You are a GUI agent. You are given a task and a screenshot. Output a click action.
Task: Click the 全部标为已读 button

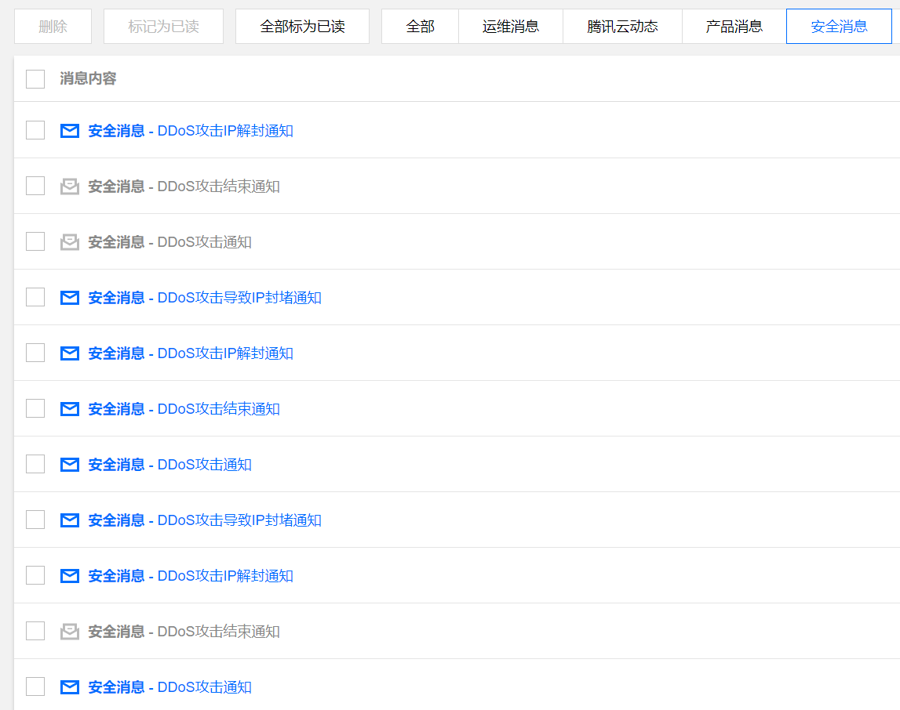[302, 27]
